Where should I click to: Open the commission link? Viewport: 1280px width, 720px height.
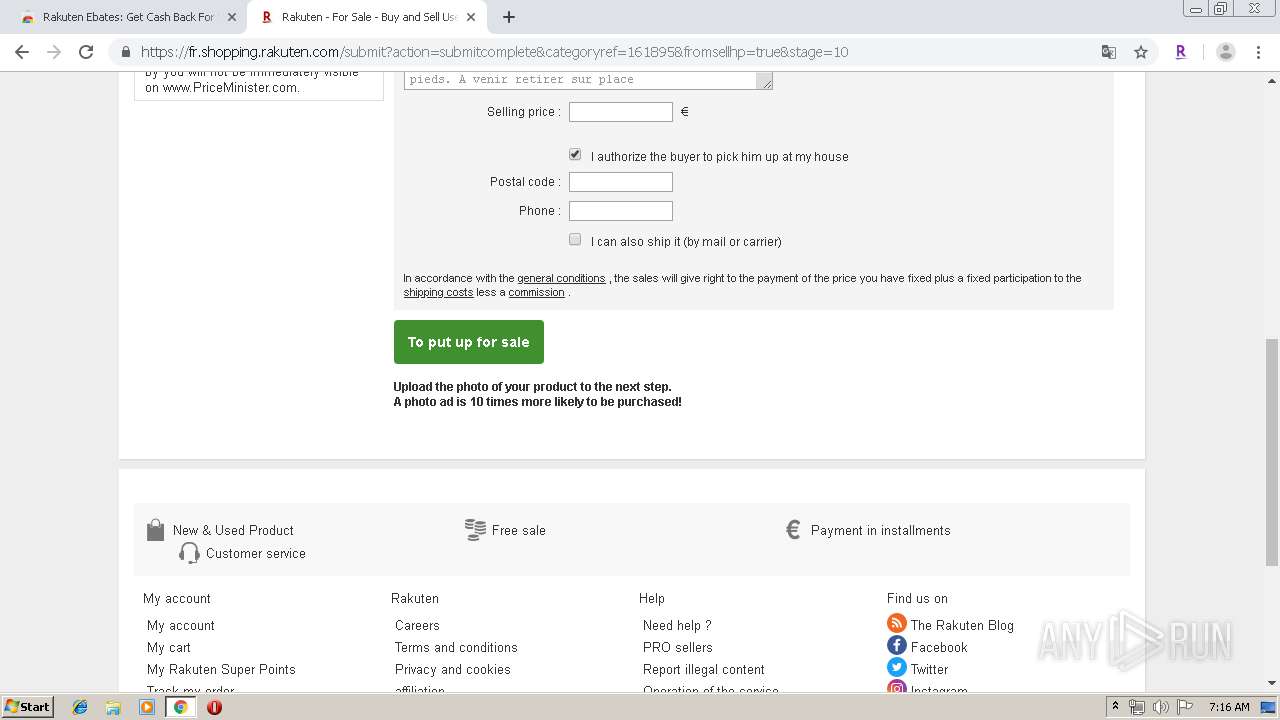(x=536, y=292)
